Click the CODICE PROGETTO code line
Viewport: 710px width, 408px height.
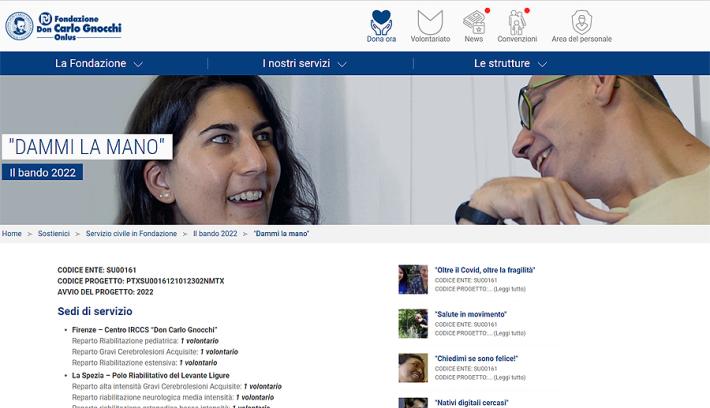(x=141, y=281)
